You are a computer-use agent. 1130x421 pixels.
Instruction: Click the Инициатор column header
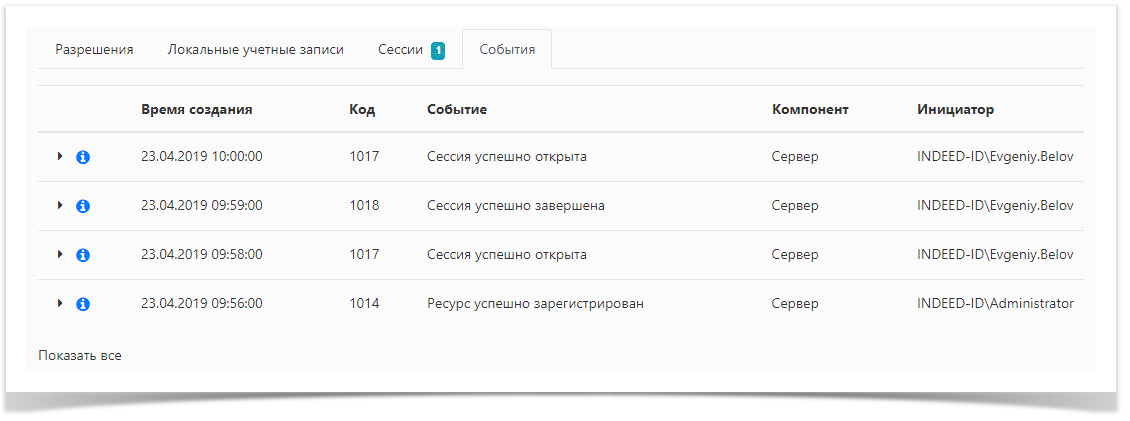(x=955, y=109)
